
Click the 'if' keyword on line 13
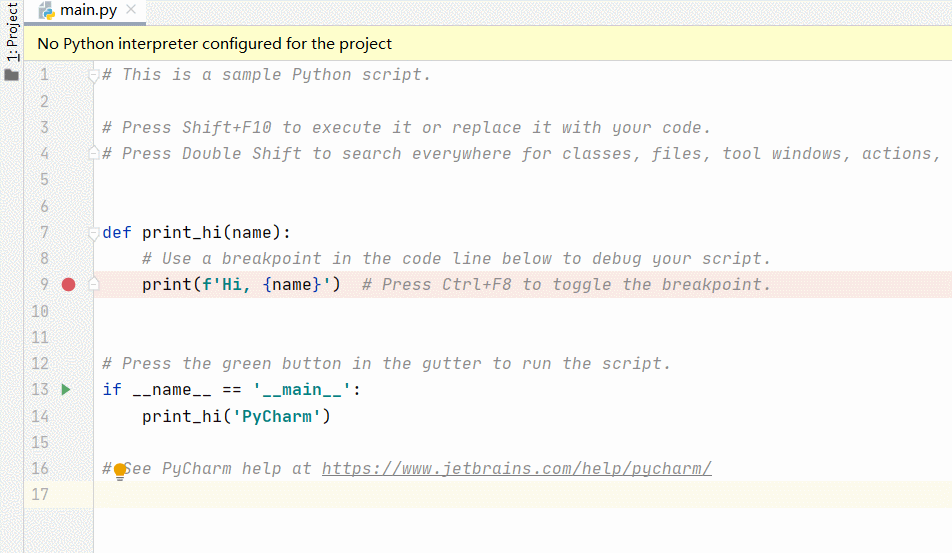112,390
